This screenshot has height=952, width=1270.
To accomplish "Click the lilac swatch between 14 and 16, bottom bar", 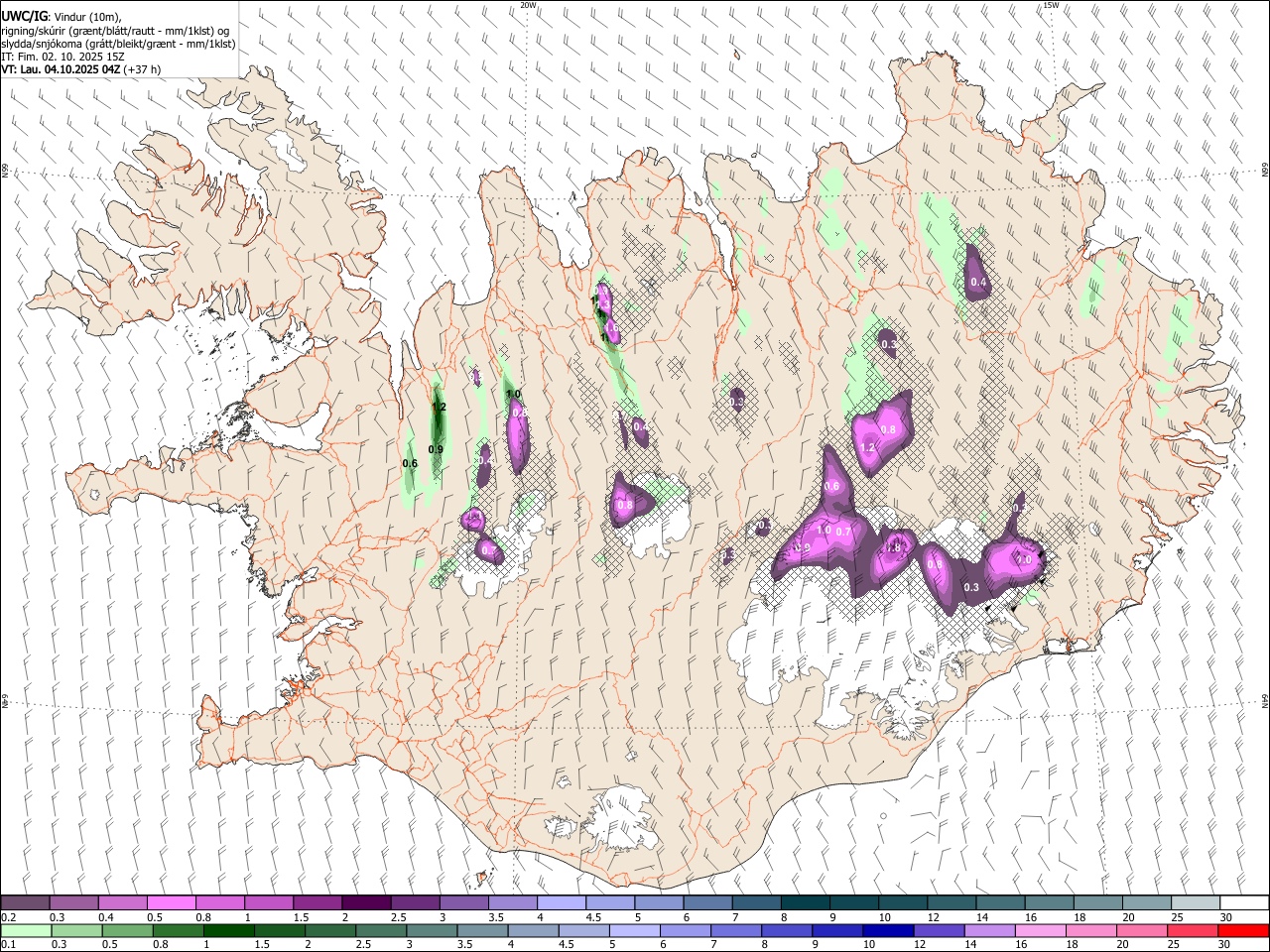I will (990, 930).
